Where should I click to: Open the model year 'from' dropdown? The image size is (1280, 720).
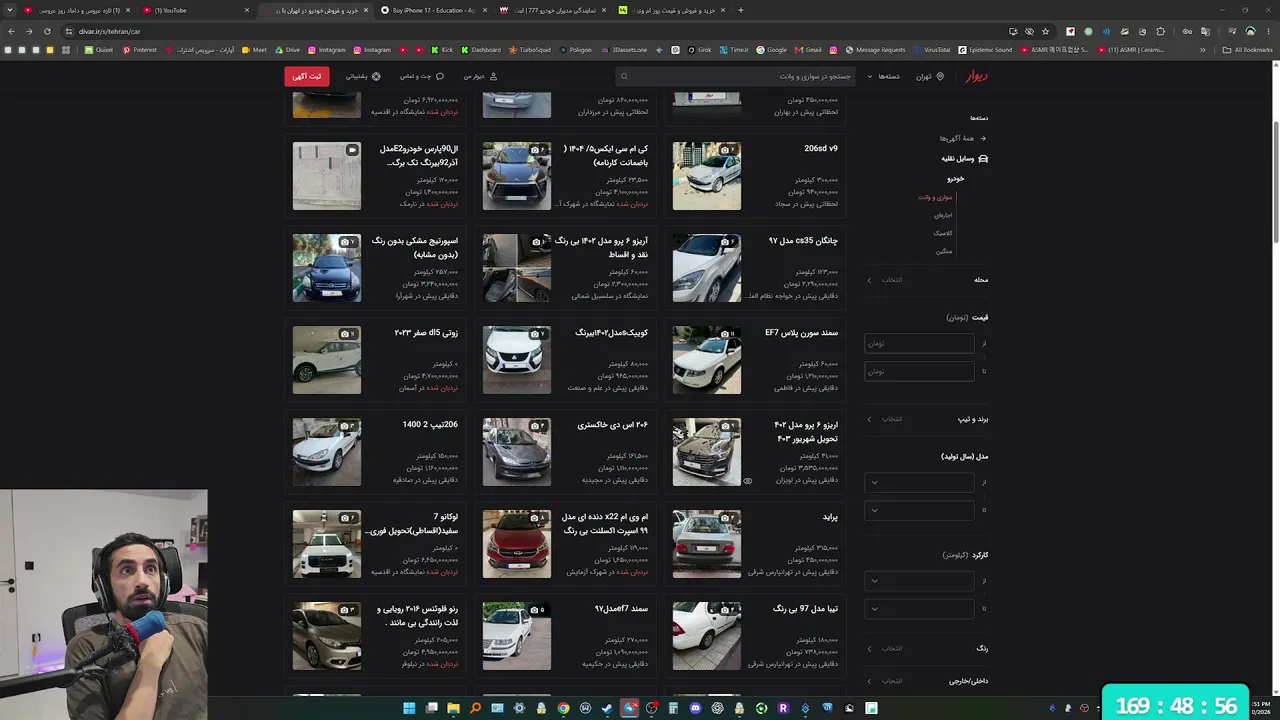(919, 482)
